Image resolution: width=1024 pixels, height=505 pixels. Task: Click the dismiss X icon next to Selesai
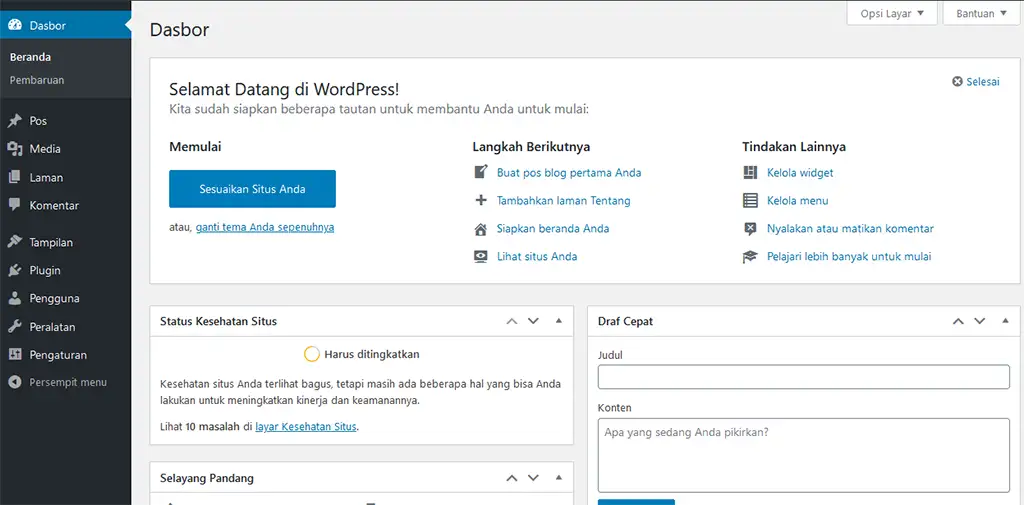pyautogui.click(x=957, y=82)
